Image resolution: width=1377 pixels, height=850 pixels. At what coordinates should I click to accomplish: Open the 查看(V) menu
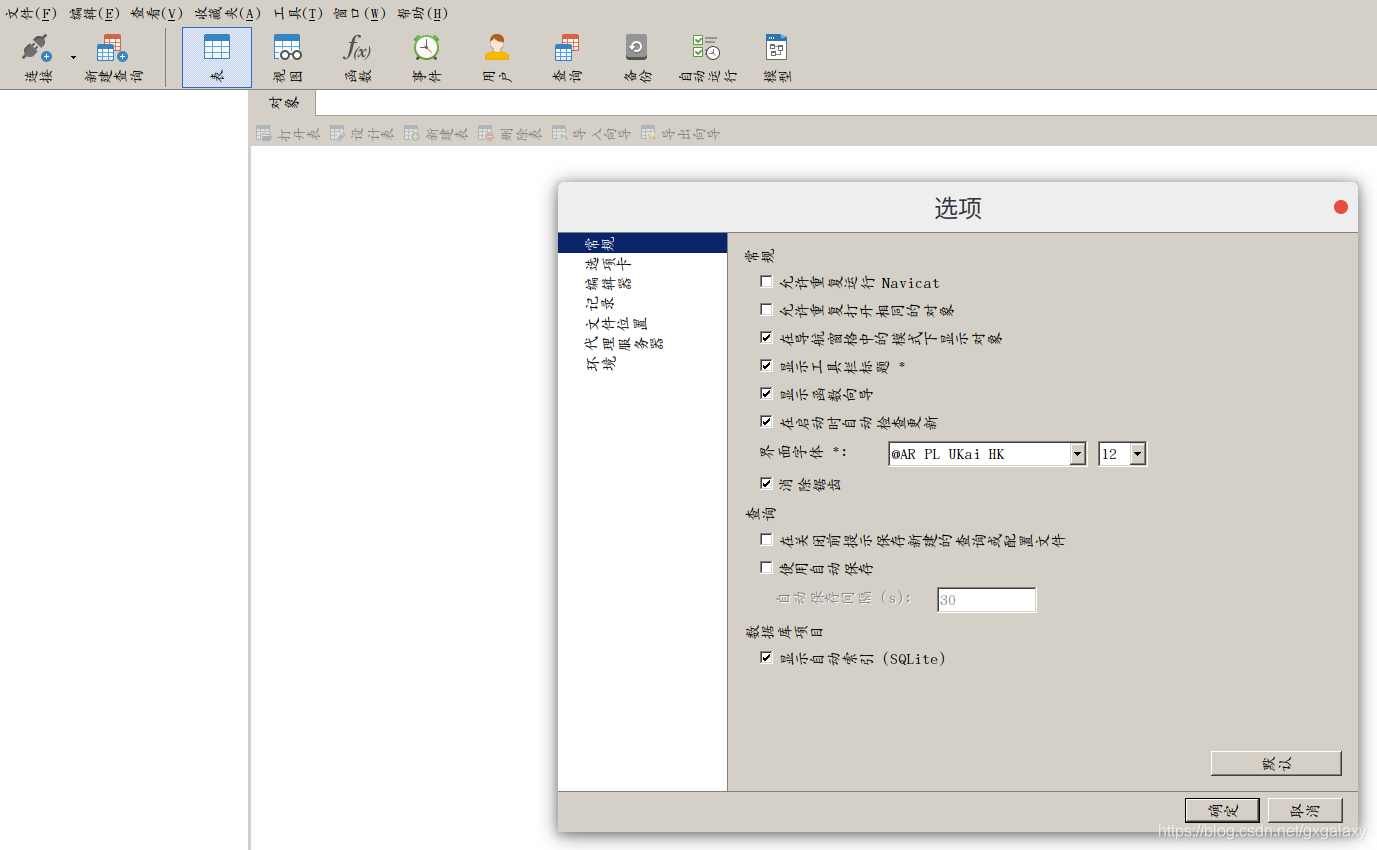click(157, 14)
